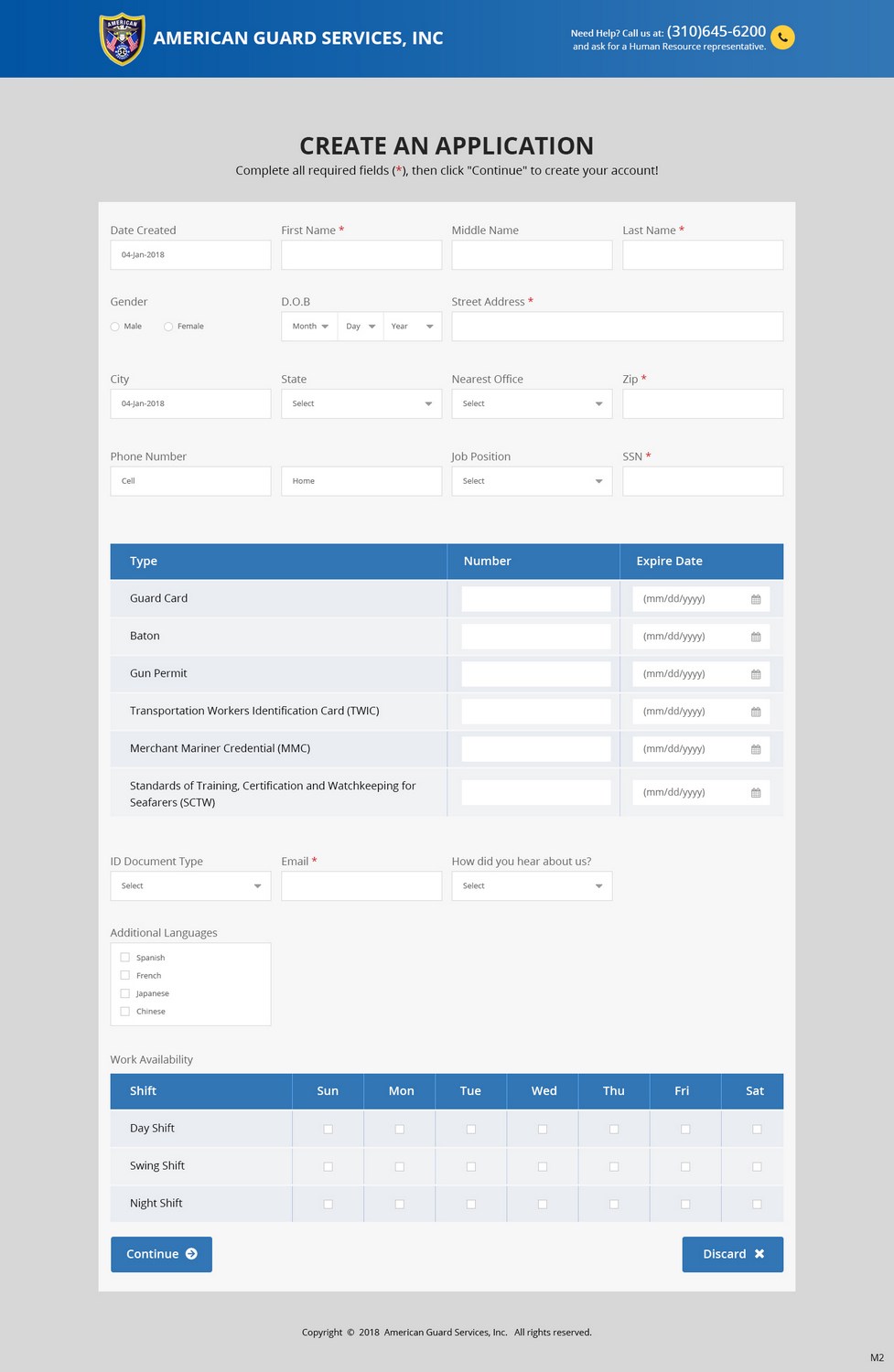
Task: Click the Continue button
Action: (161, 1254)
